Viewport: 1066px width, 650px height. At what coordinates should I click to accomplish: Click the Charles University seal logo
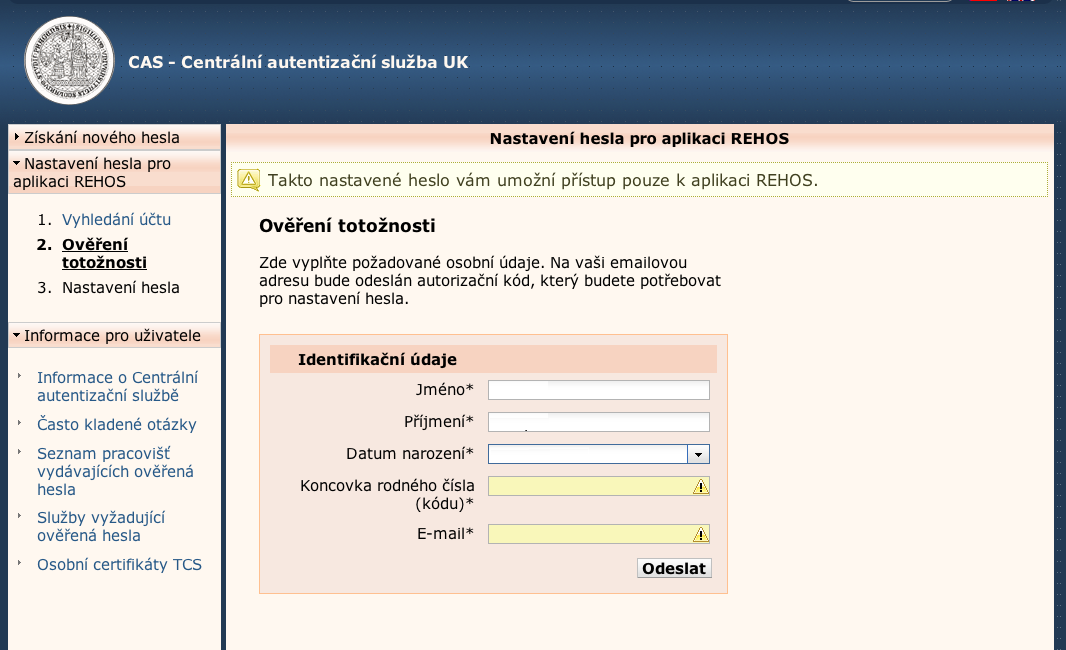[x=69, y=61]
